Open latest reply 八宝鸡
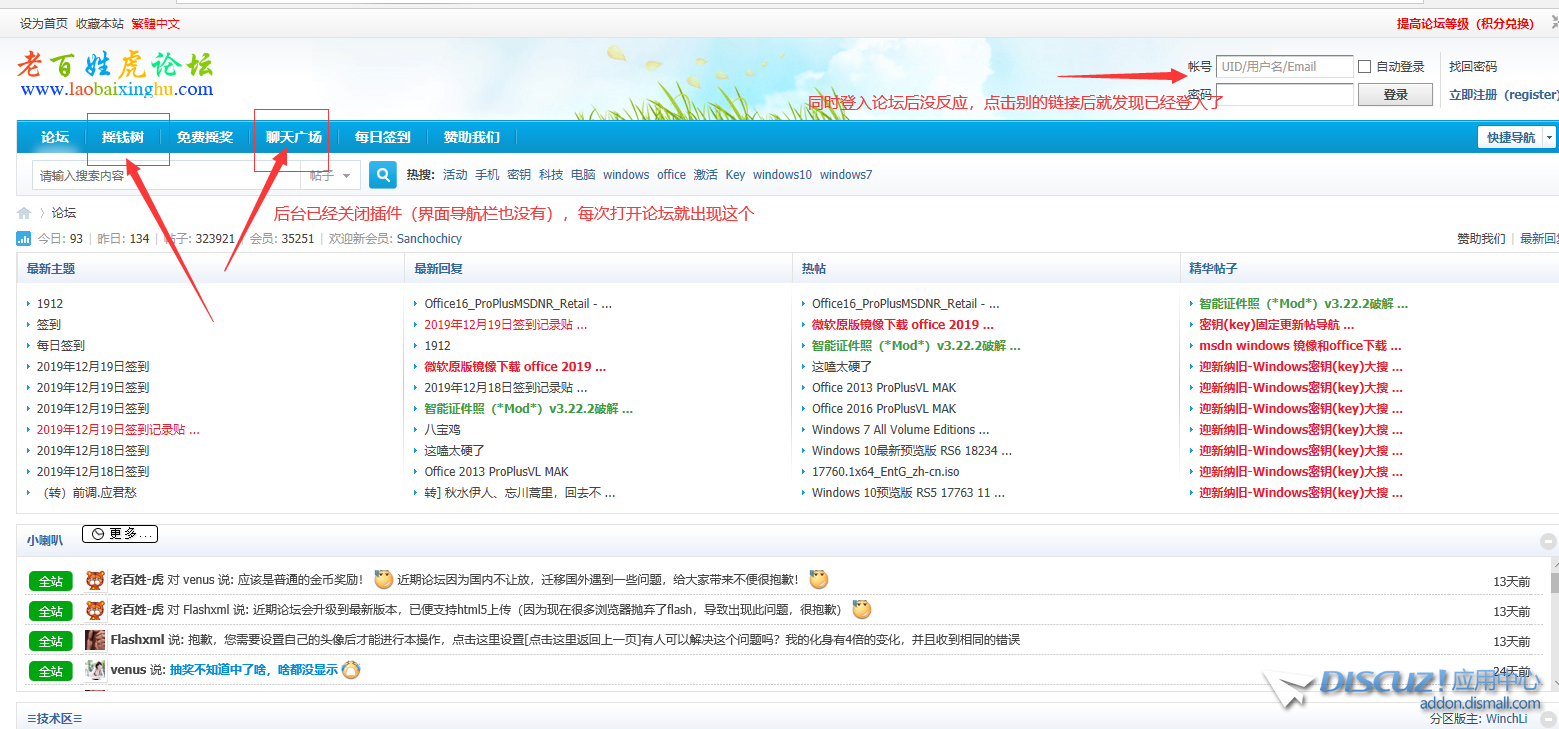This screenshot has height=729, width=1559. 442,430
